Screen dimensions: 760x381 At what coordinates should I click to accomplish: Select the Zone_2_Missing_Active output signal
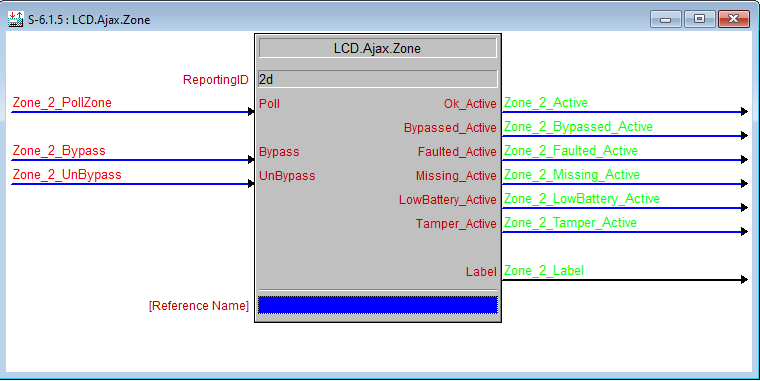[x=572, y=175]
